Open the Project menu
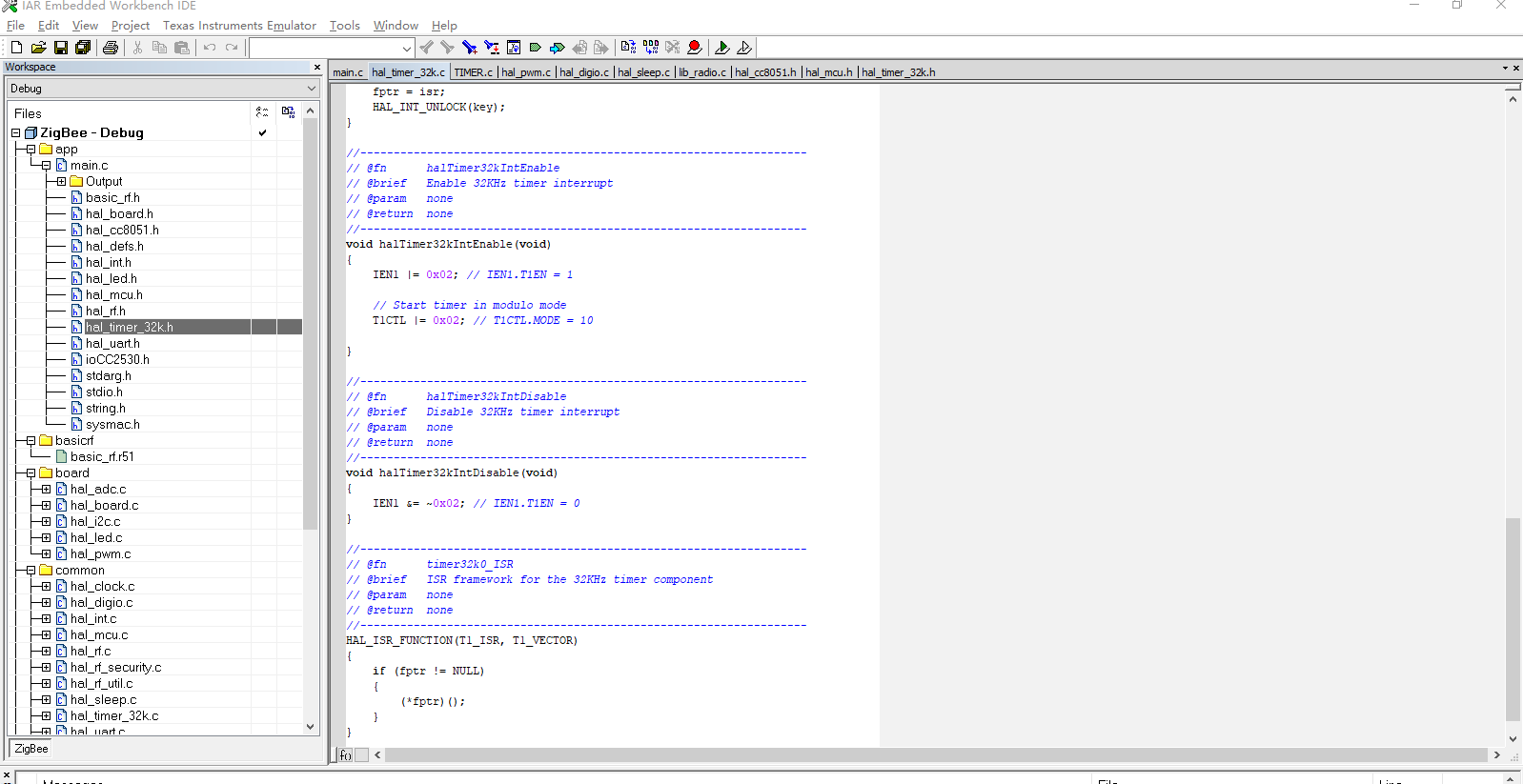This screenshot has height=784, width=1523. point(131,26)
